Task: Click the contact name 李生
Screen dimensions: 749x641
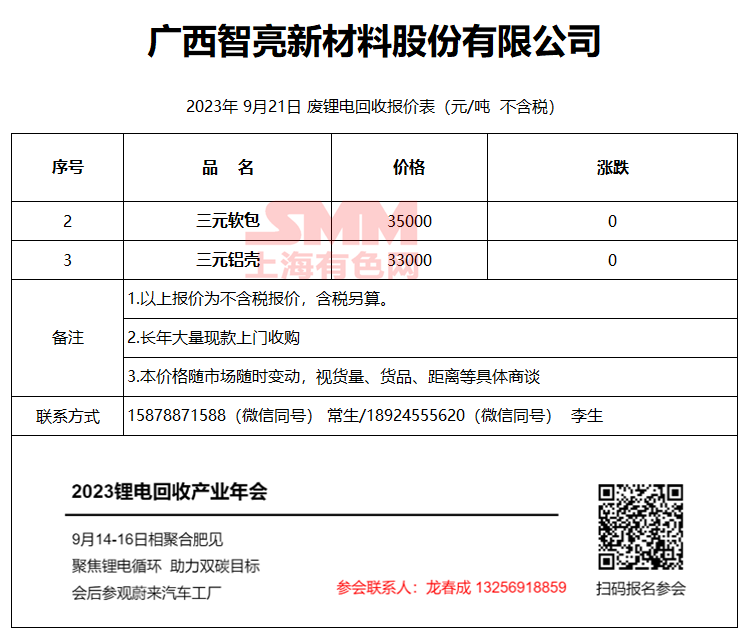Action: pos(587,416)
